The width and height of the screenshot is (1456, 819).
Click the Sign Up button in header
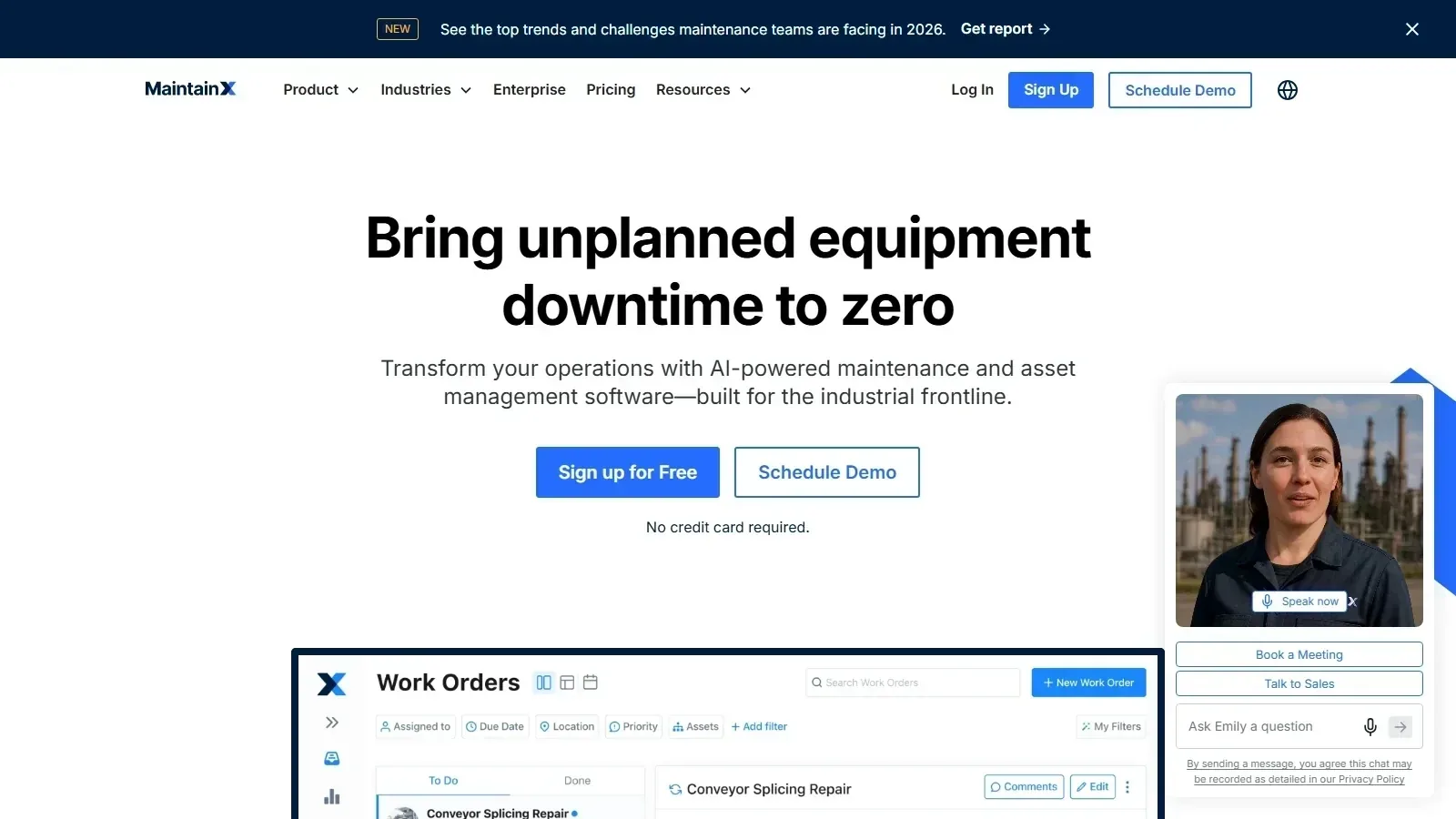(1051, 90)
